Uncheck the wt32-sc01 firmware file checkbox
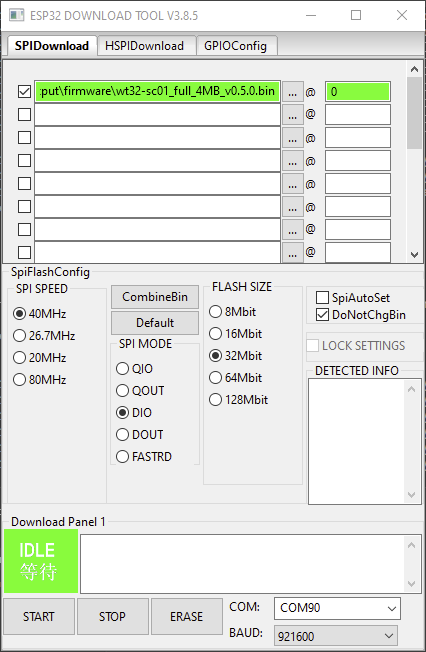 point(25,91)
